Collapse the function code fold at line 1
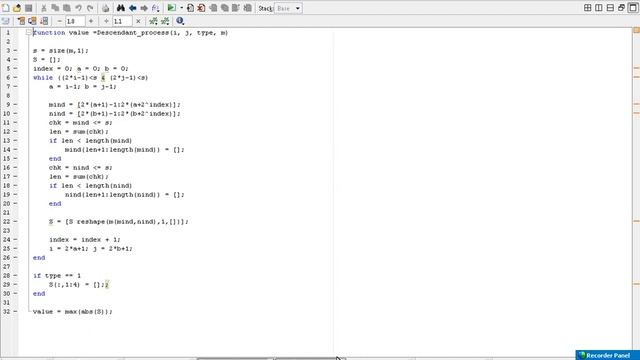Image resolution: width=640 pixels, height=360 pixels. click(29, 33)
